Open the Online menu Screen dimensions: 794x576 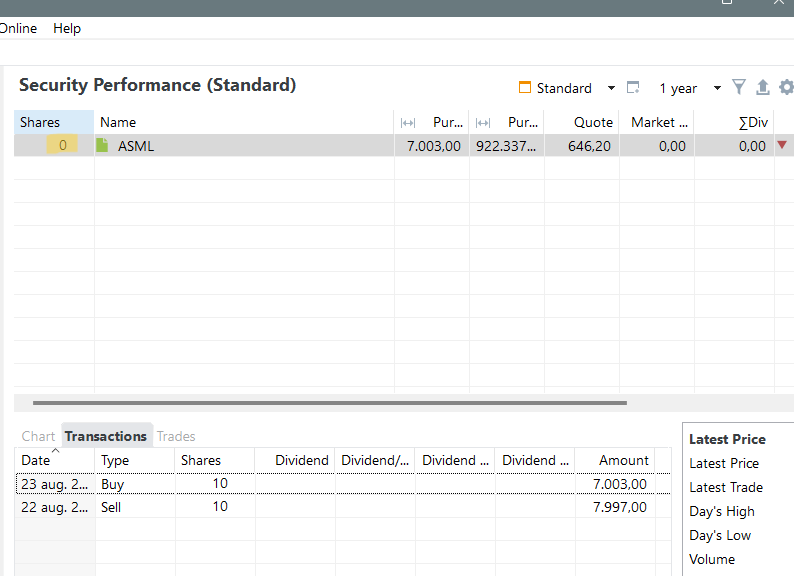pyautogui.click(x=17, y=28)
